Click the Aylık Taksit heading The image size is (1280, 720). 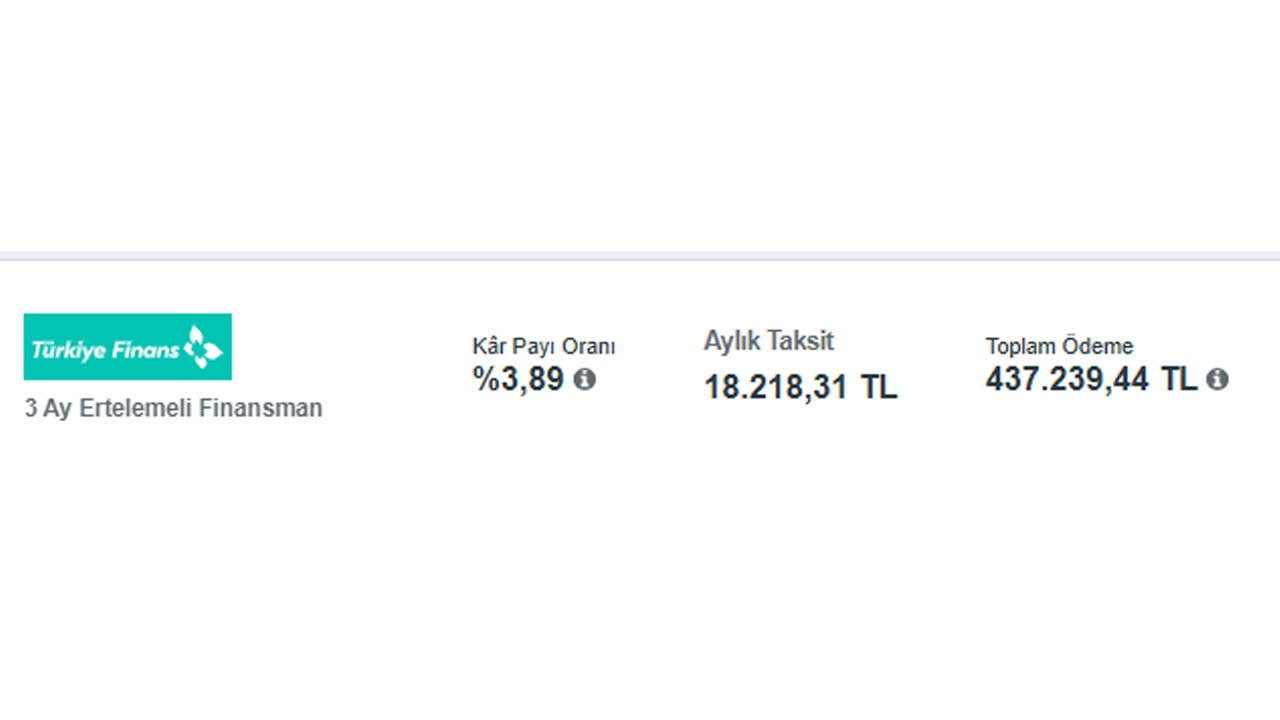tap(768, 341)
